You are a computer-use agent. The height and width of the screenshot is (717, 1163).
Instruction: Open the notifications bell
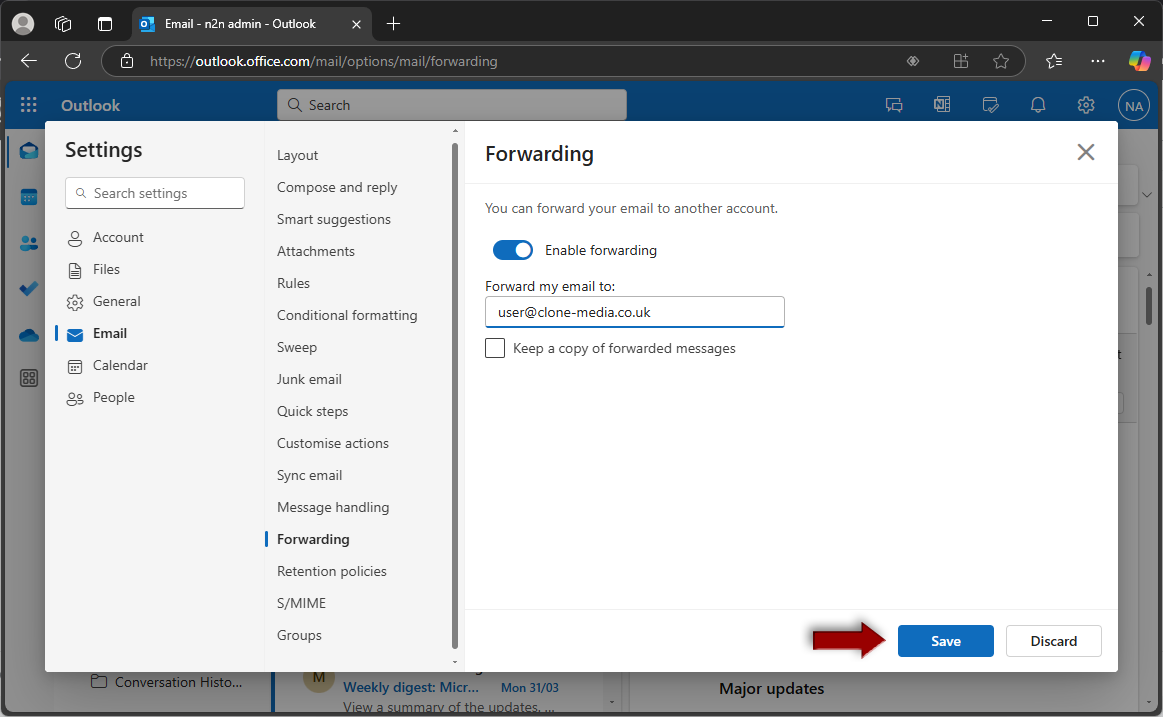point(1038,105)
